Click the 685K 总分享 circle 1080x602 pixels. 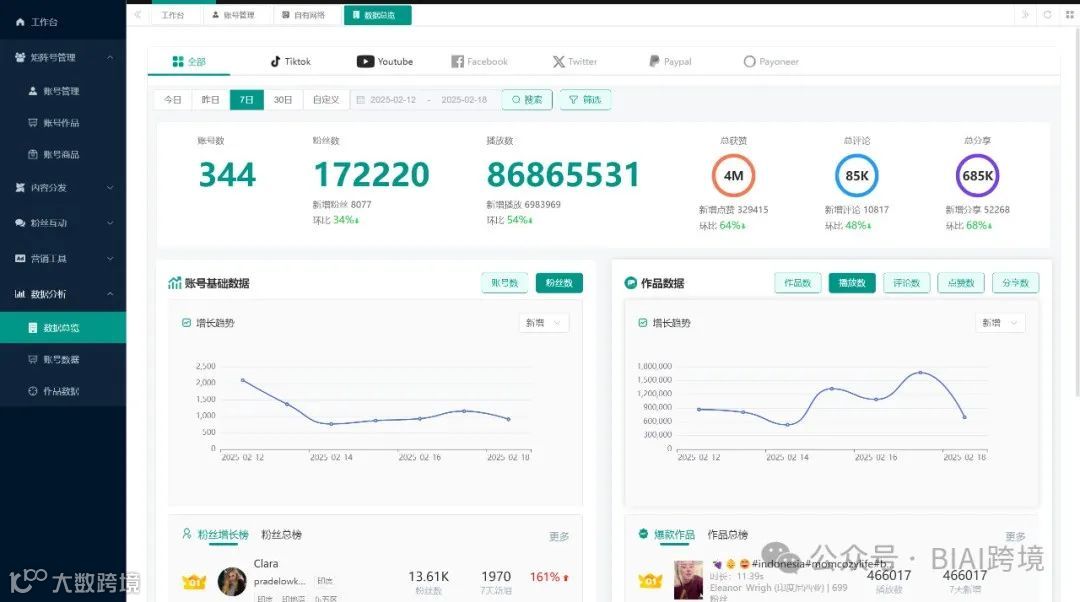point(977,176)
